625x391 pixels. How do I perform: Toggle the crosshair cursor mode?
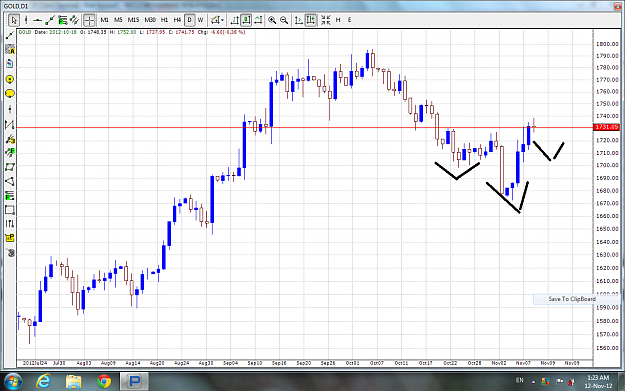(89, 20)
